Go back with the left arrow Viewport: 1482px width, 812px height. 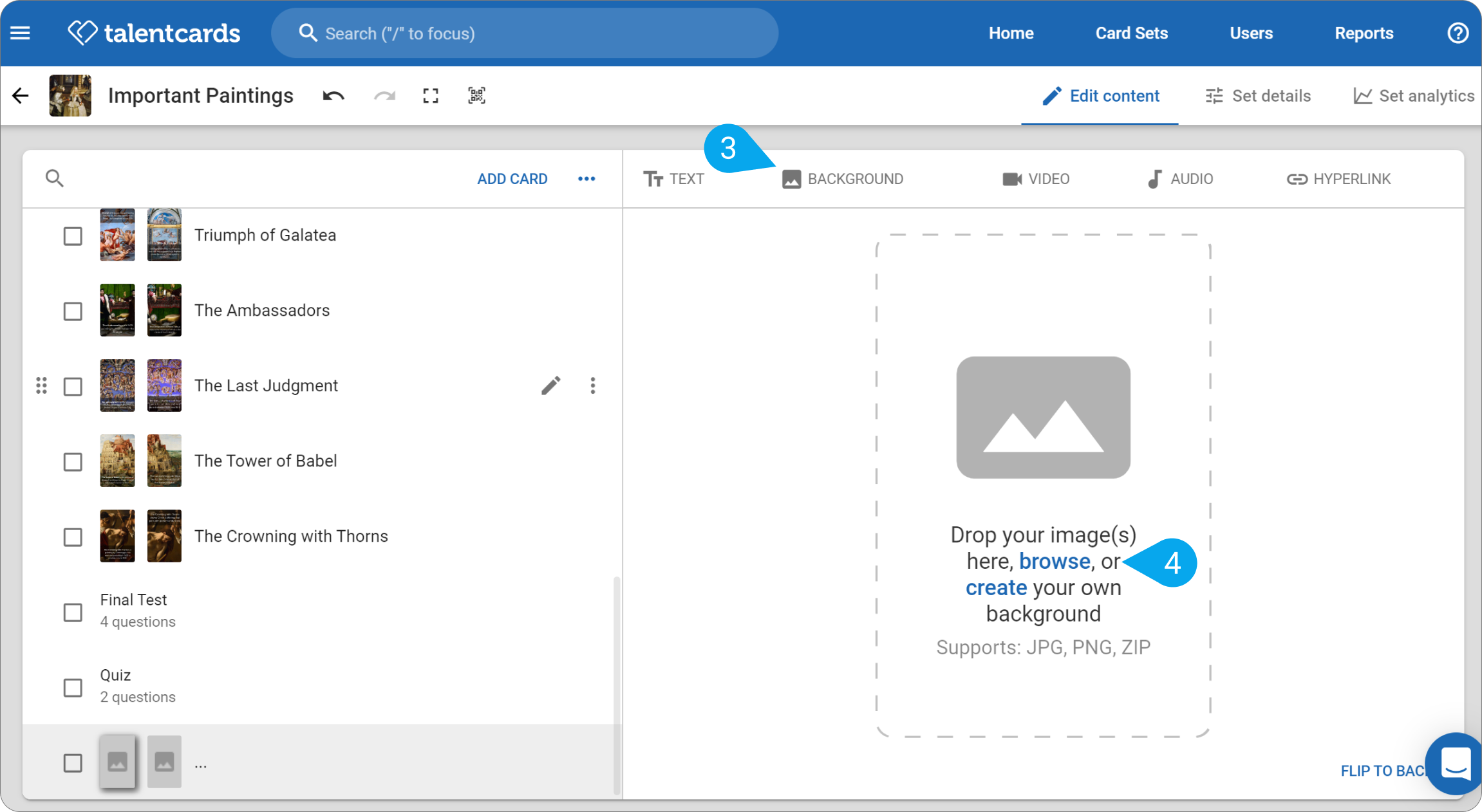tap(21, 96)
